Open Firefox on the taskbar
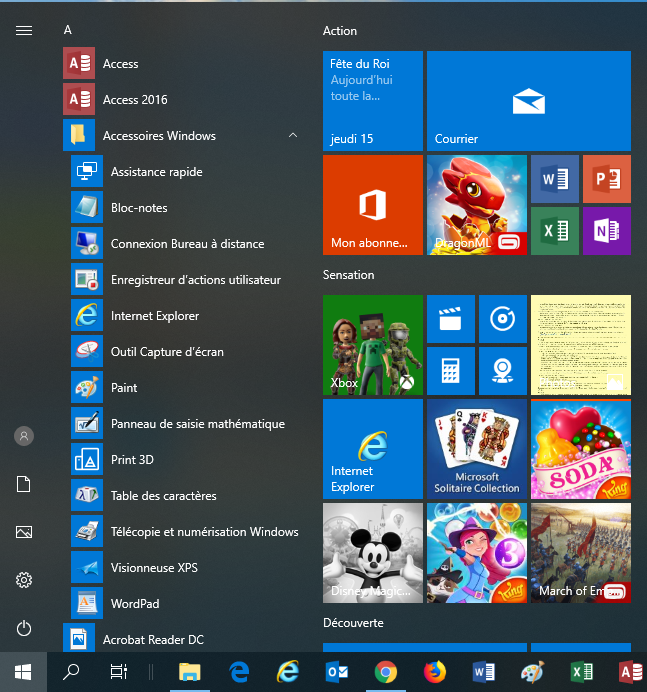 435,672
